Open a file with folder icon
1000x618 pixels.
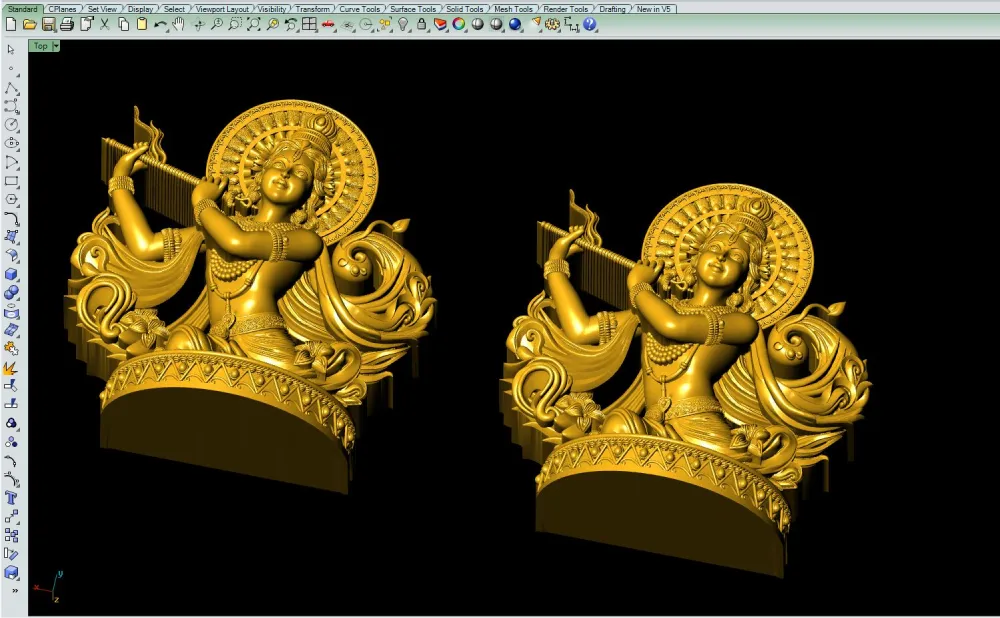coord(29,24)
